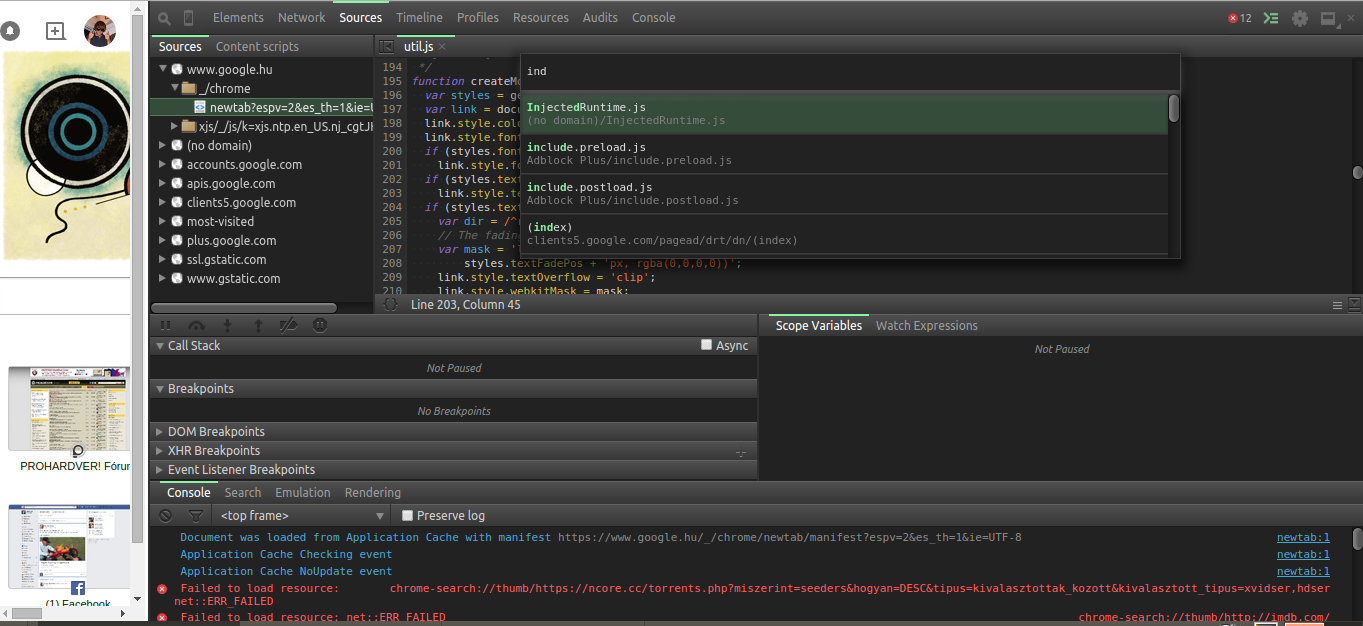Check the Preserve log checkbox
This screenshot has width=1363, height=626.
[407, 516]
